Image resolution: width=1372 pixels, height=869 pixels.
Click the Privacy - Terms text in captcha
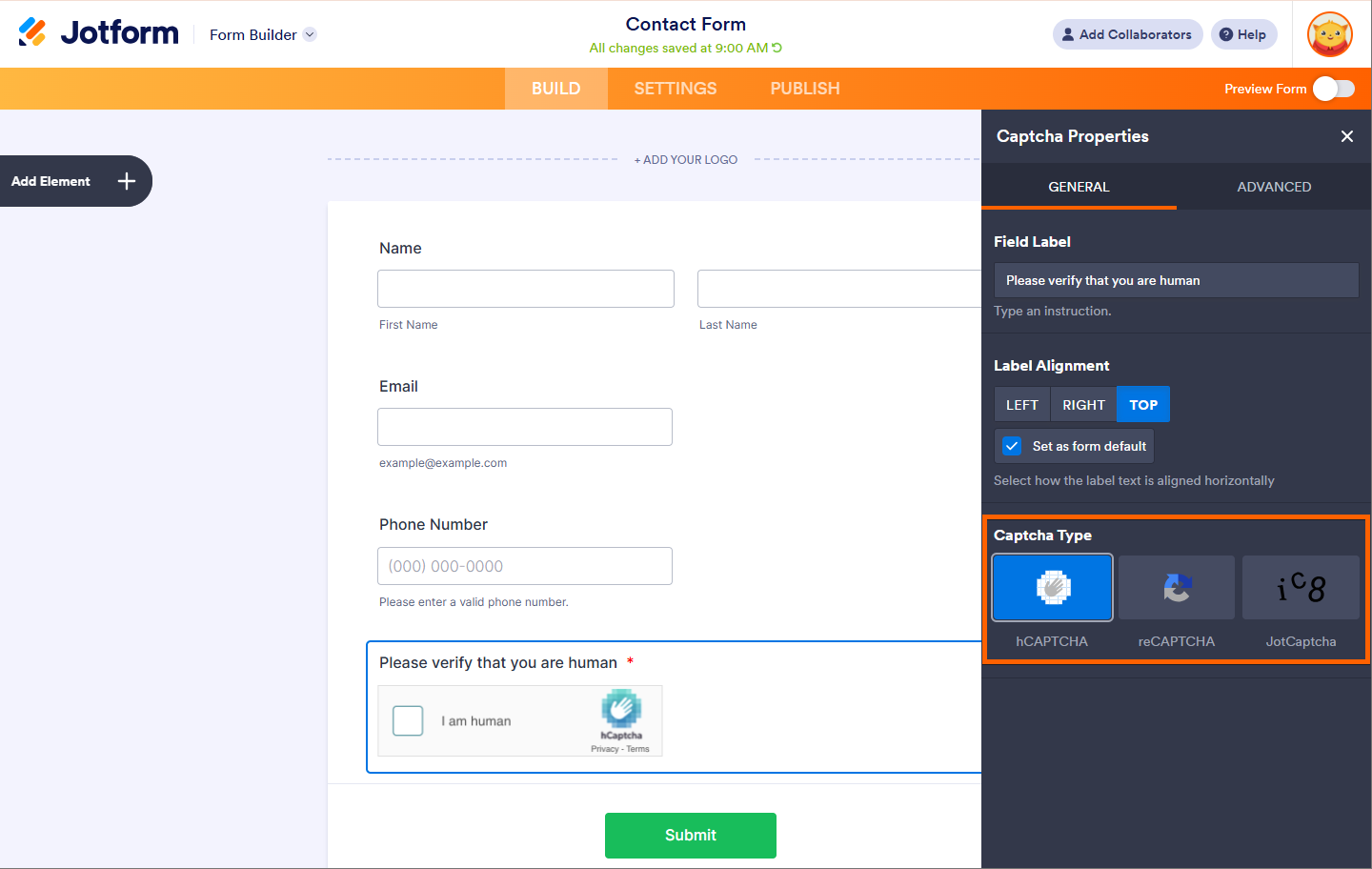coord(620,749)
